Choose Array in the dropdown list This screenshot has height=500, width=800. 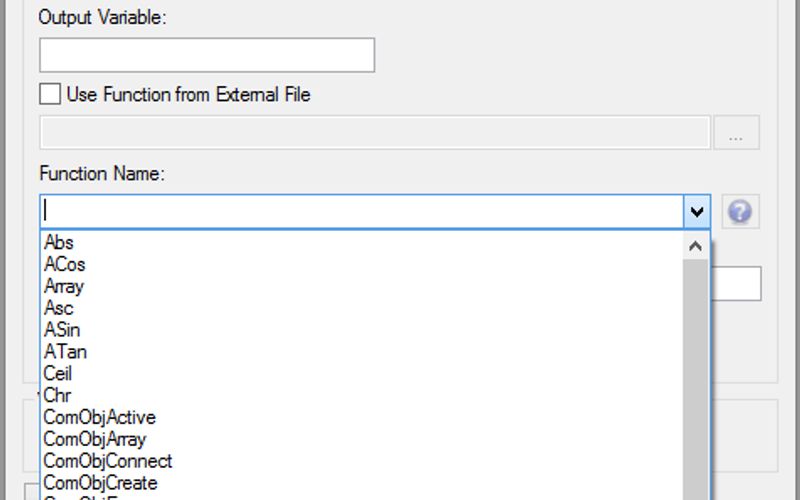(64, 287)
